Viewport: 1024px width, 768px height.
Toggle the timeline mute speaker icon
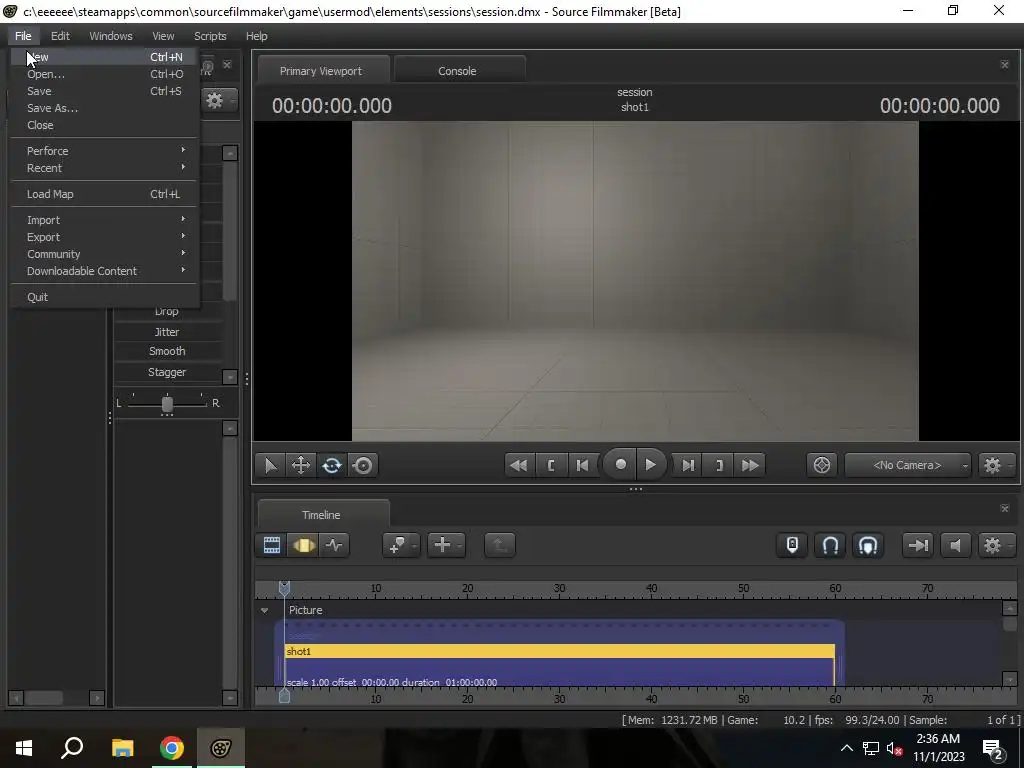pyautogui.click(x=955, y=545)
